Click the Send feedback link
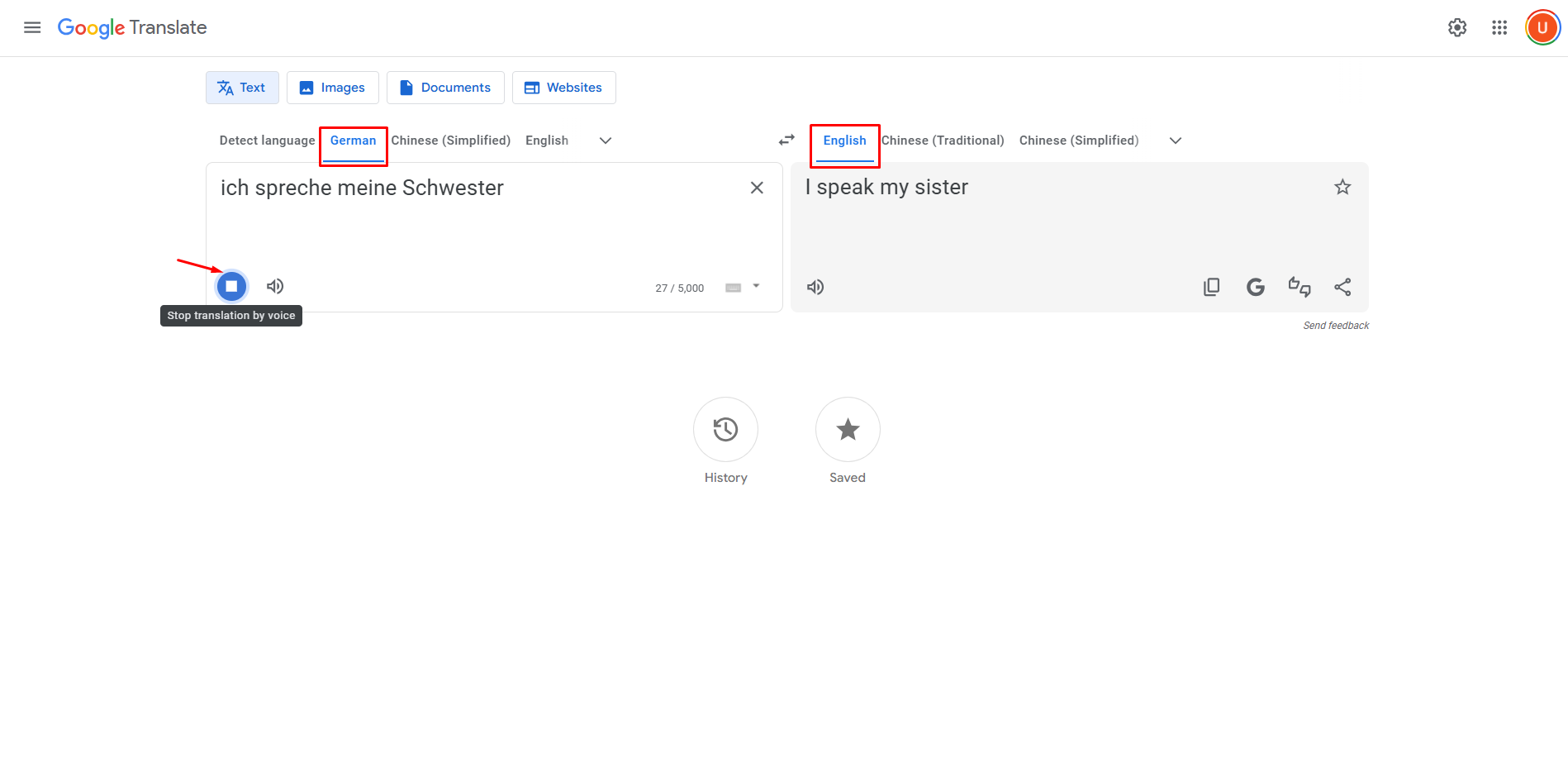The width and height of the screenshot is (1568, 777). point(1336,326)
